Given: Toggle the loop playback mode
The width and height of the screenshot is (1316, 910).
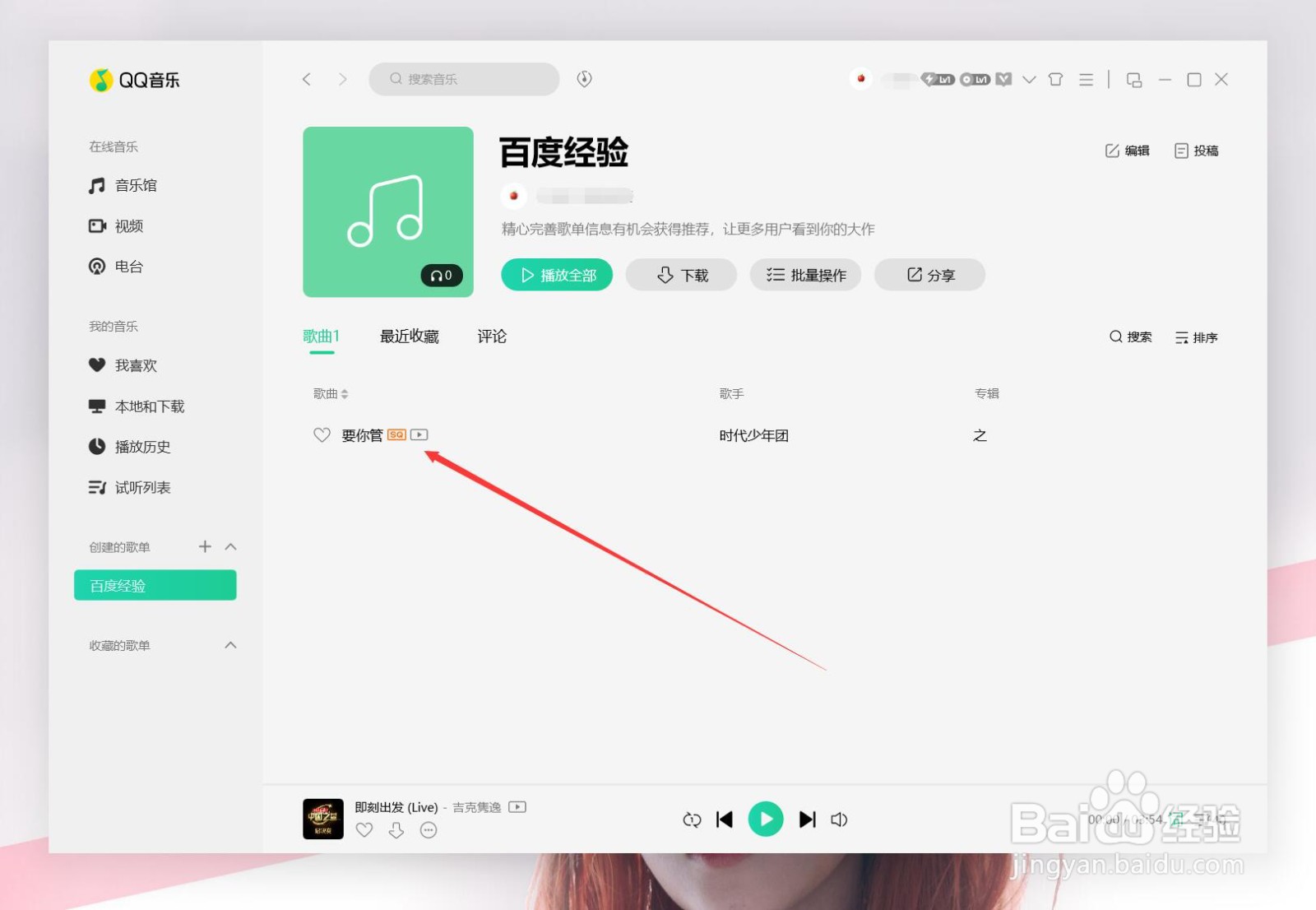Looking at the screenshot, I should (692, 819).
